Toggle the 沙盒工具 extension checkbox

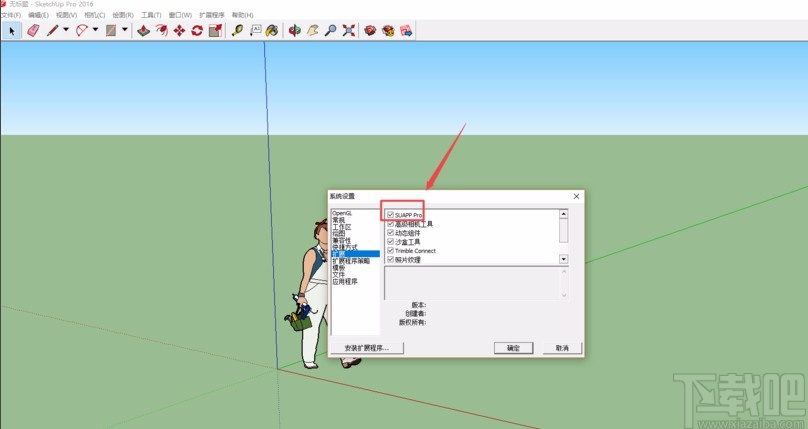390,241
